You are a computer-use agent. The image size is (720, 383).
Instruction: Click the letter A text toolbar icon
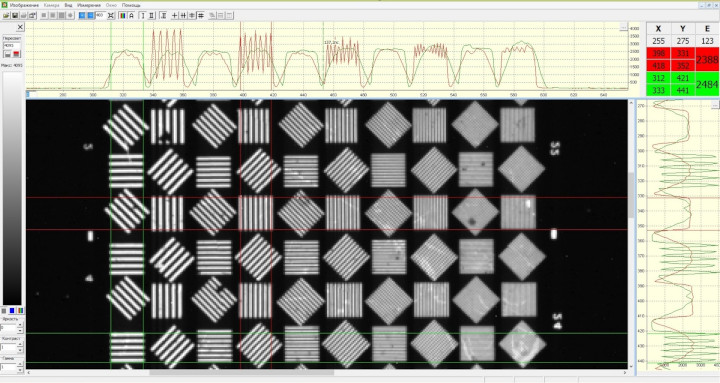[131, 16]
